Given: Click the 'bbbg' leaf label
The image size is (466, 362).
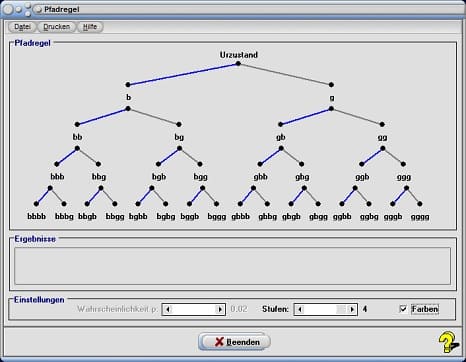Looking at the screenshot, I should [64, 217].
